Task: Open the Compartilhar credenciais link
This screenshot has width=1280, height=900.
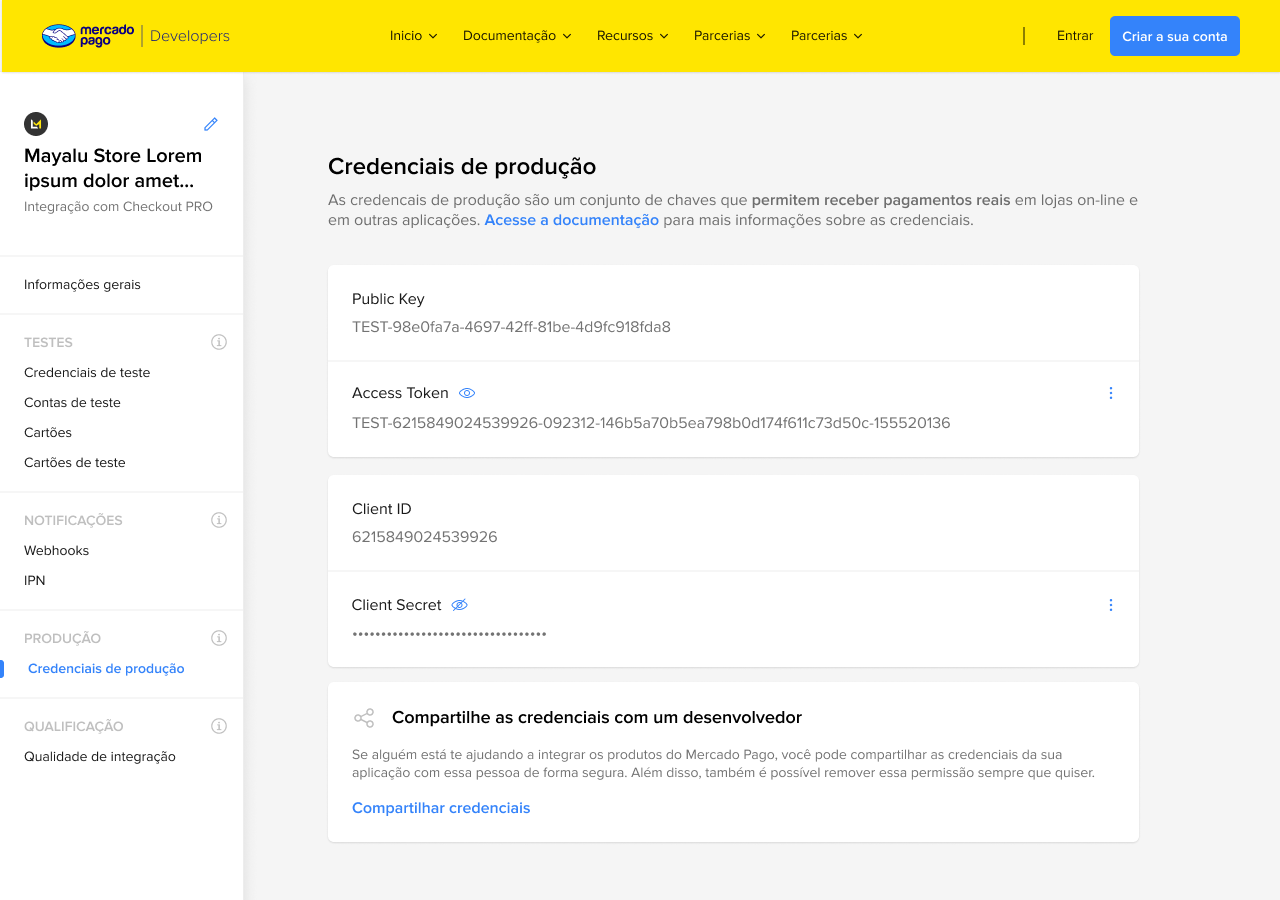Action: pyautogui.click(x=441, y=808)
